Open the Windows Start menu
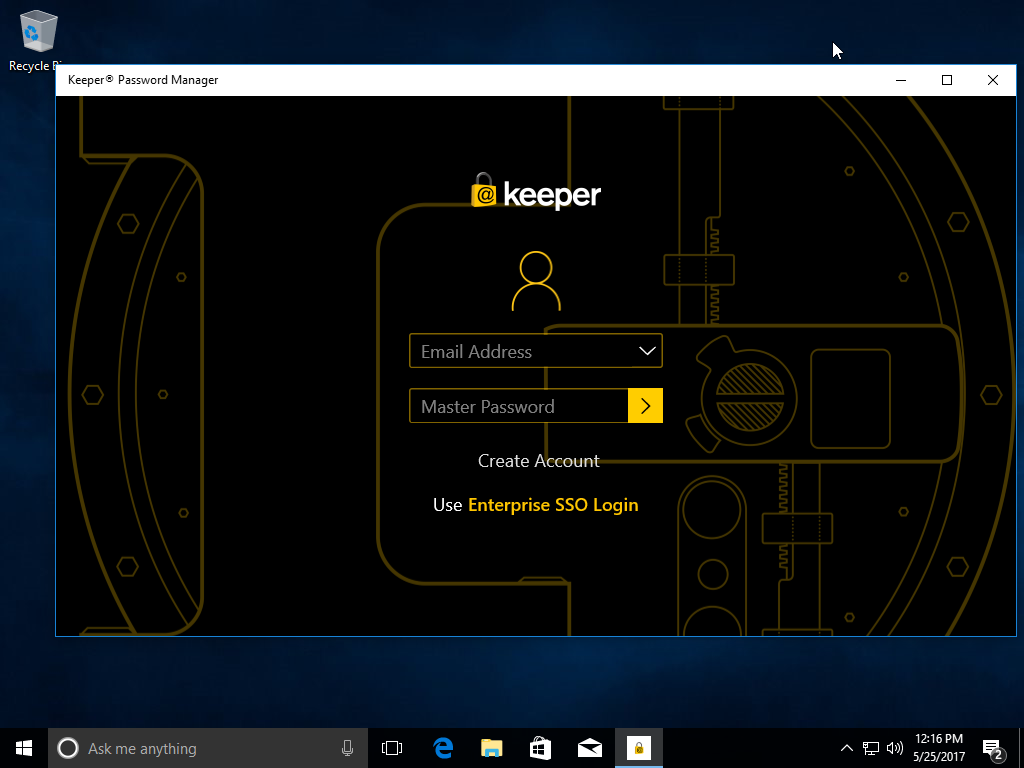Image resolution: width=1024 pixels, height=768 pixels. pyautogui.click(x=24, y=748)
